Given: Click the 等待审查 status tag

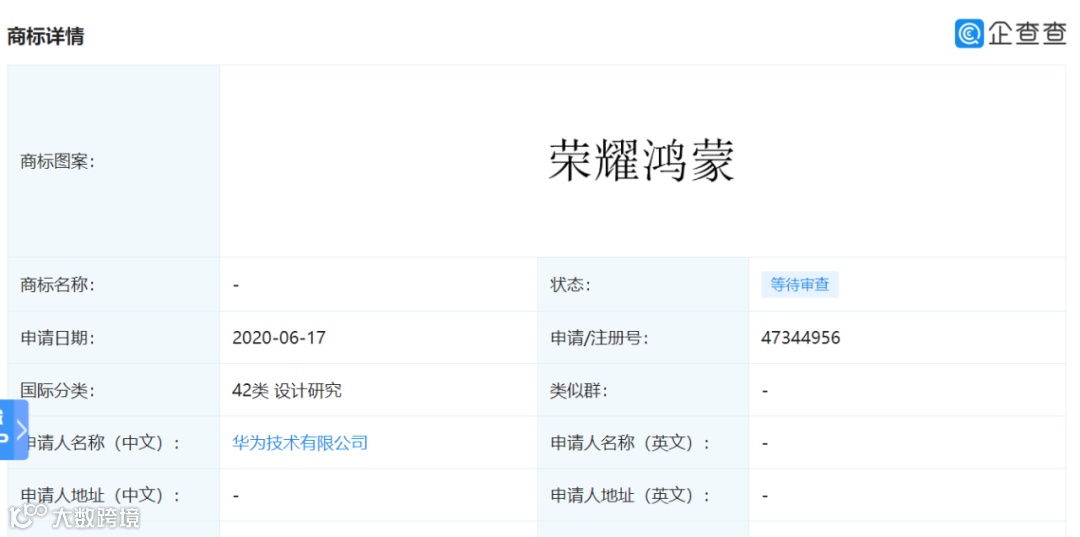Looking at the screenshot, I should [800, 285].
